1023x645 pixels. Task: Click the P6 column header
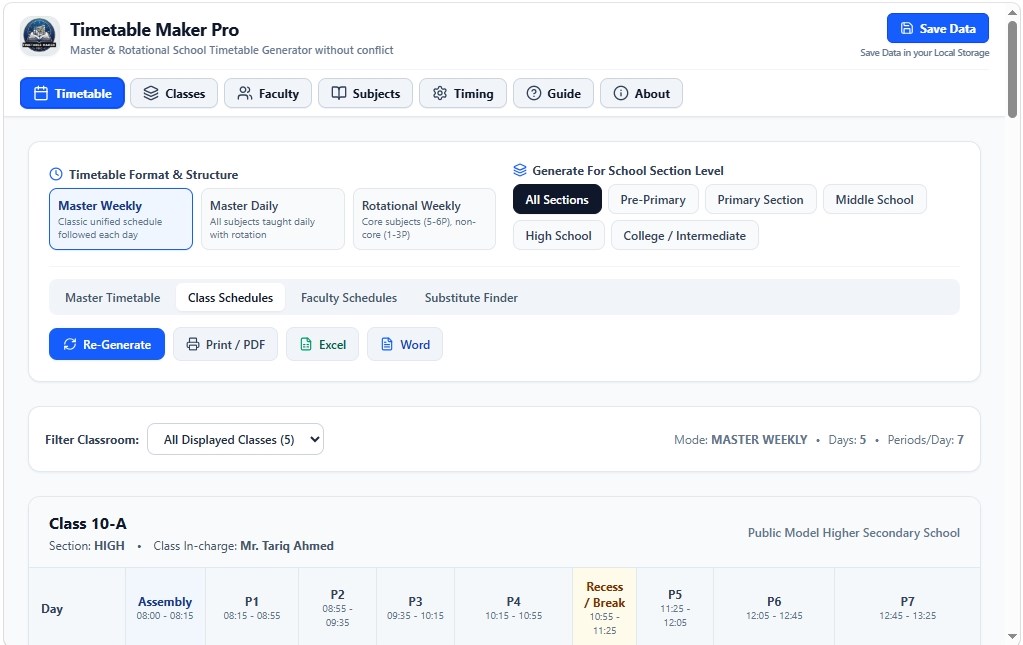coord(774,608)
